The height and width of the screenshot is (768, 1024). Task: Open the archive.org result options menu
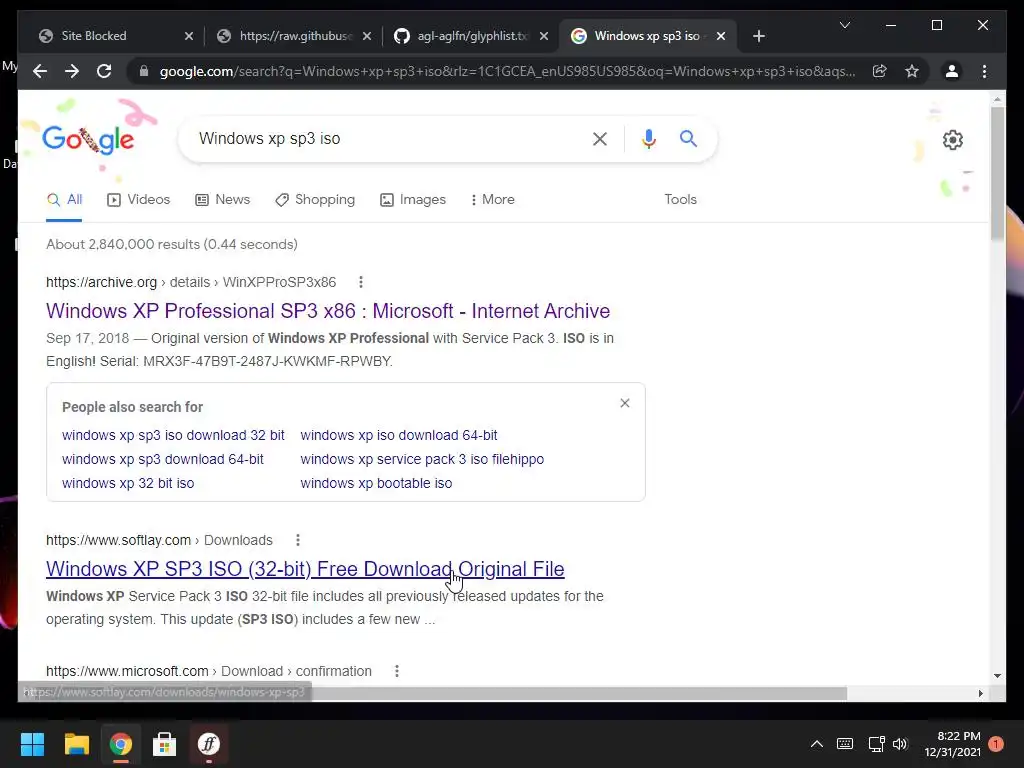pos(360,282)
